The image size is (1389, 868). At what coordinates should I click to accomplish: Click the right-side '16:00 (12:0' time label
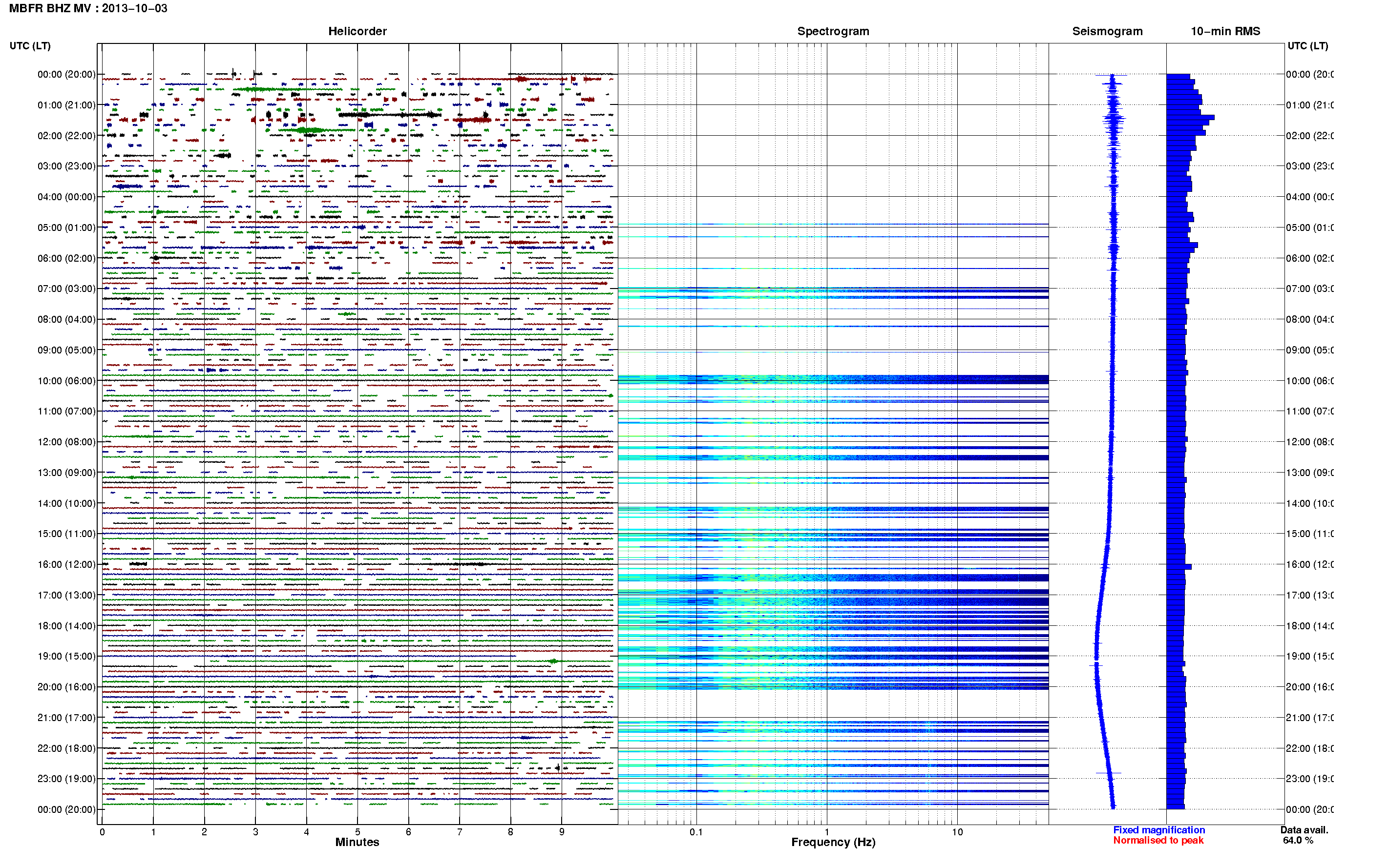pyautogui.click(x=1310, y=565)
